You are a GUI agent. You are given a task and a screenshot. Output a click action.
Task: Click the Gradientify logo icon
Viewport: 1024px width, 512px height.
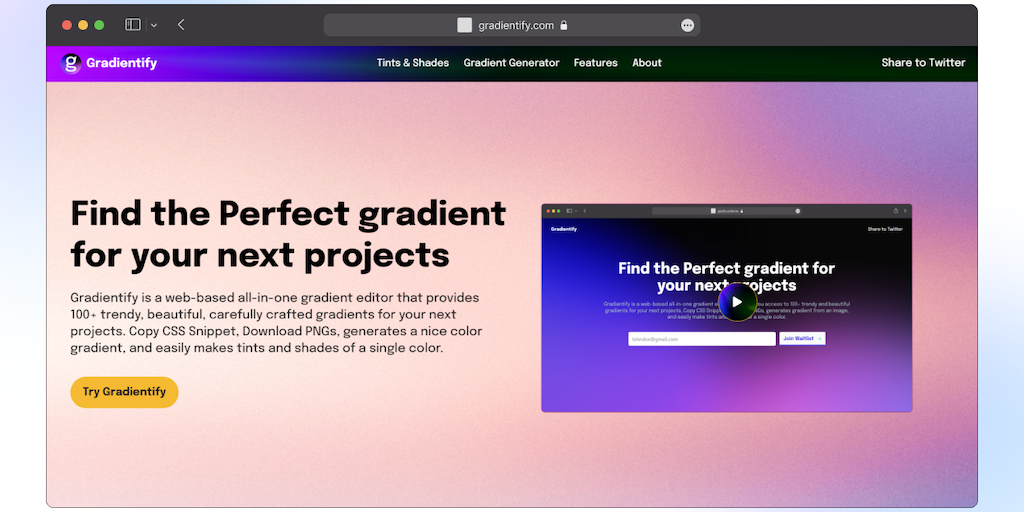tap(71, 63)
